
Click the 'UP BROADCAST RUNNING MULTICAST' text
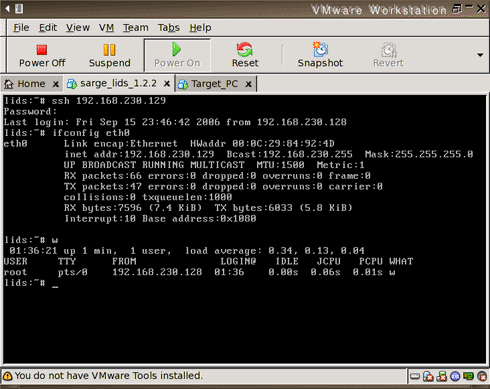(x=154, y=165)
